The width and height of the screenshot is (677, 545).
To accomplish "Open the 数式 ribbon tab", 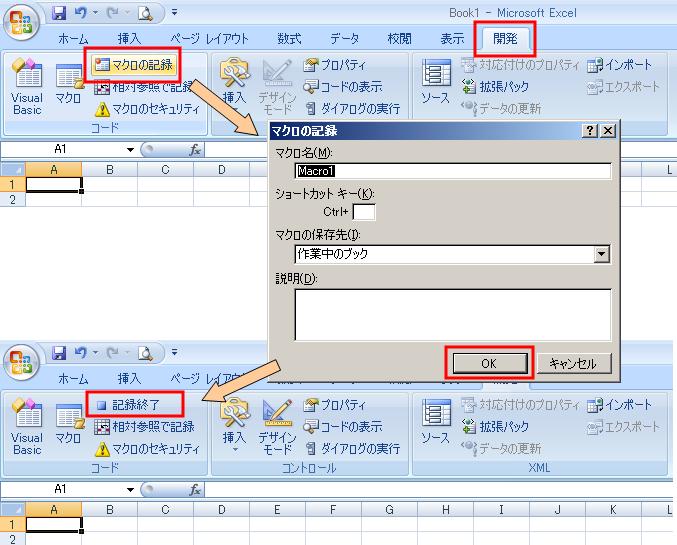I will [289, 38].
